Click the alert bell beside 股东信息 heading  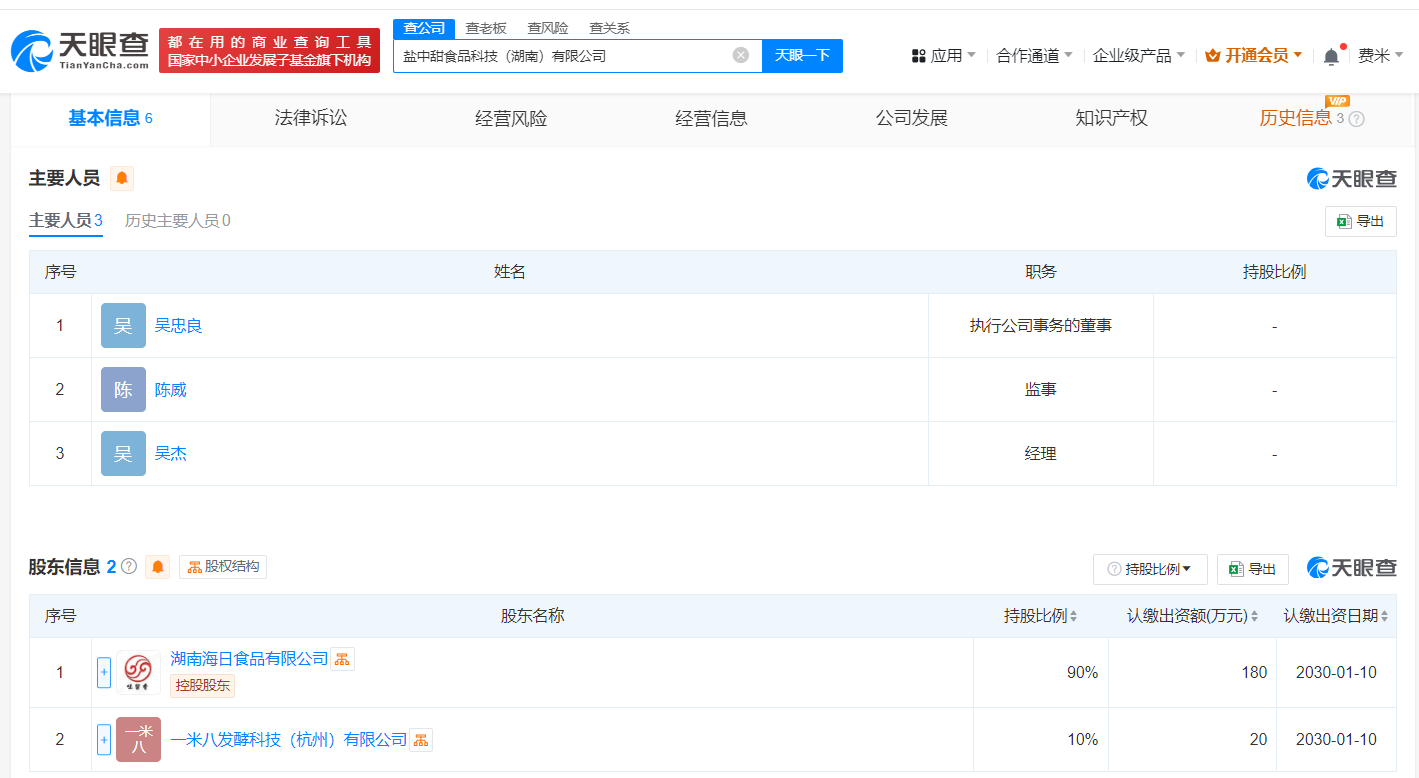158,567
